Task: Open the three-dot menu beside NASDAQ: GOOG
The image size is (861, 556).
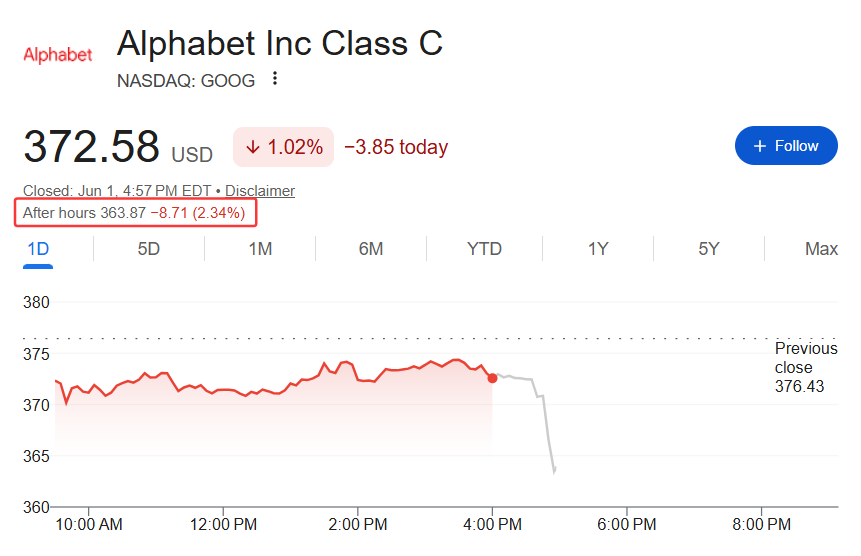Action: [x=275, y=78]
